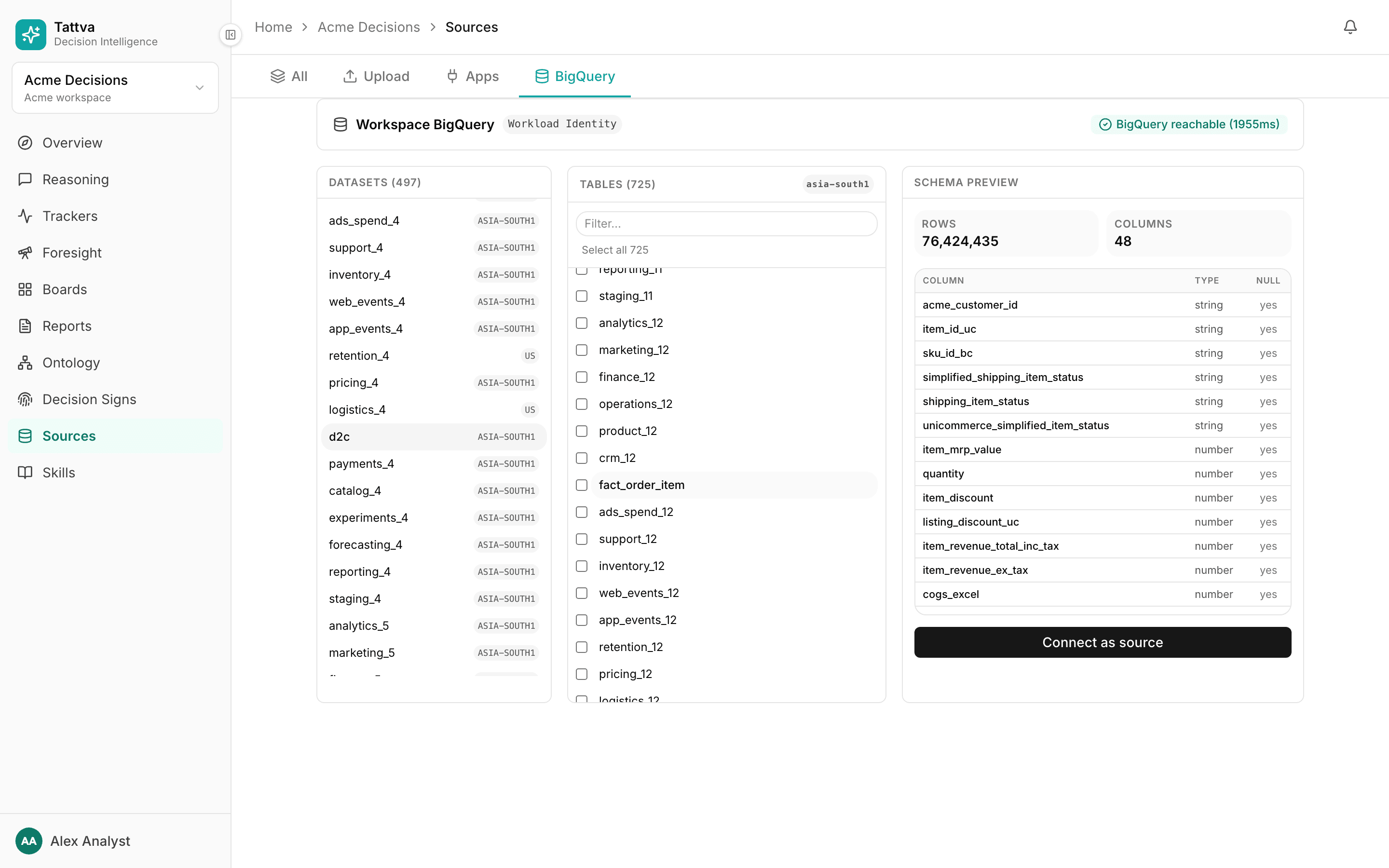Image resolution: width=1389 pixels, height=868 pixels.
Task: Collapse sidebar with the panel toggle icon
Action: pos(231,35)
